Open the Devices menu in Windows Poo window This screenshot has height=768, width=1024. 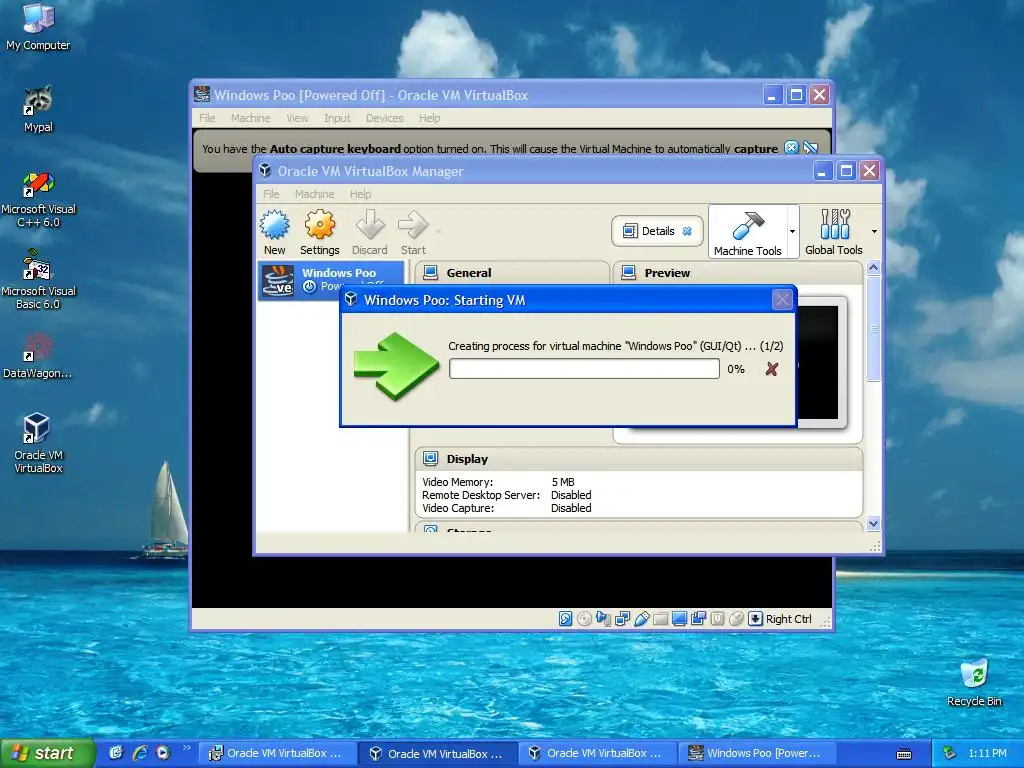[x=385, y=118]
